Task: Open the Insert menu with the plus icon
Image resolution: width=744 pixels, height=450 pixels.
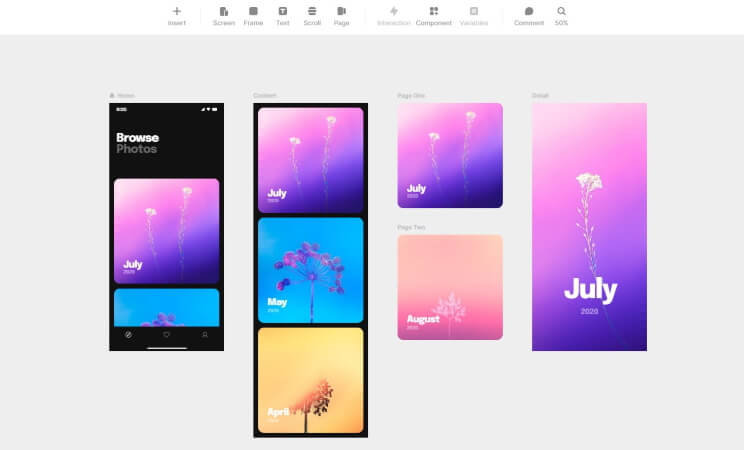Action: [x=177, y=16]
